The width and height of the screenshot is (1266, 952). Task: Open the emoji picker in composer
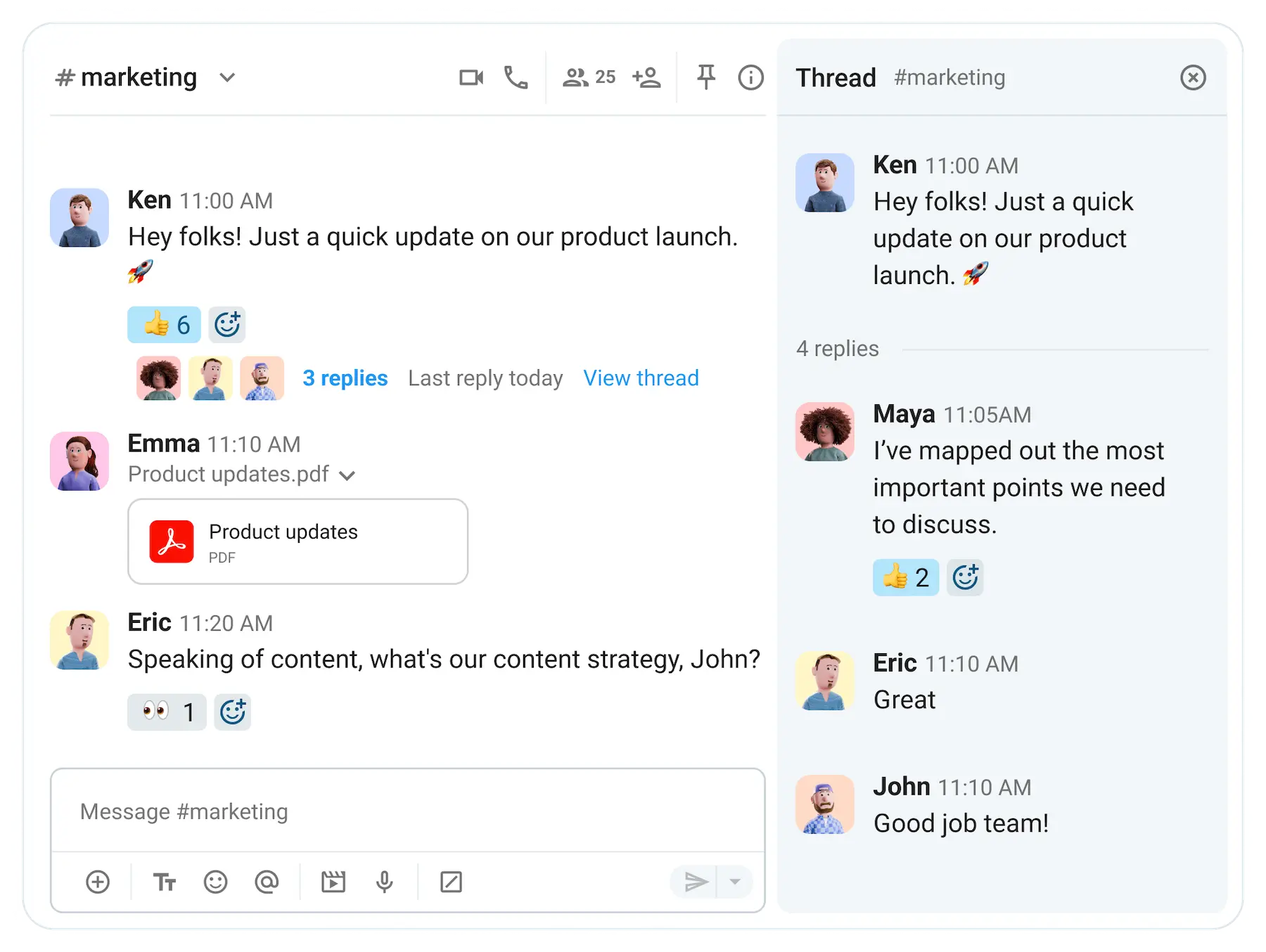(215, 881)
